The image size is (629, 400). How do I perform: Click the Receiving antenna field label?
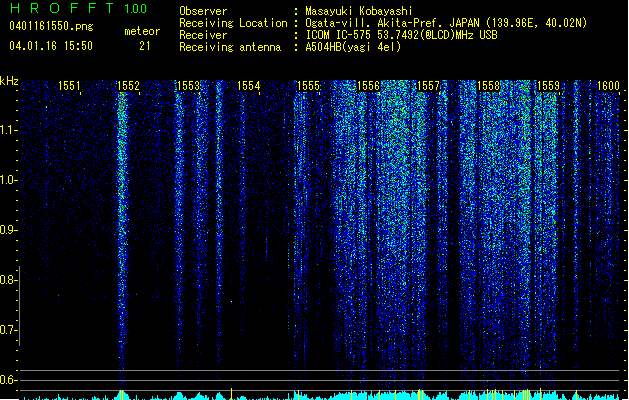[x=230, y=47]
